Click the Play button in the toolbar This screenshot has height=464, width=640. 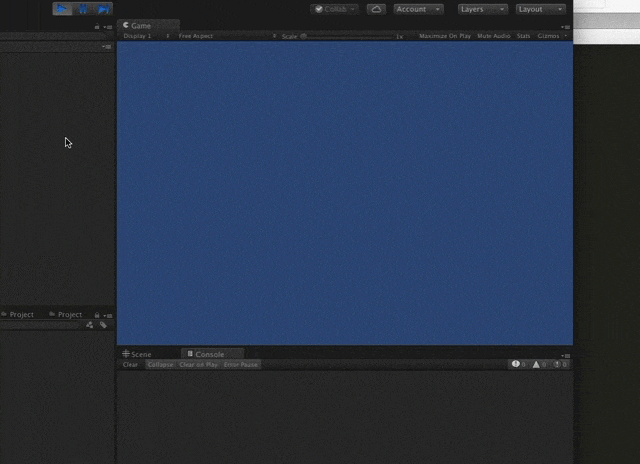click(x=62, y=9)
